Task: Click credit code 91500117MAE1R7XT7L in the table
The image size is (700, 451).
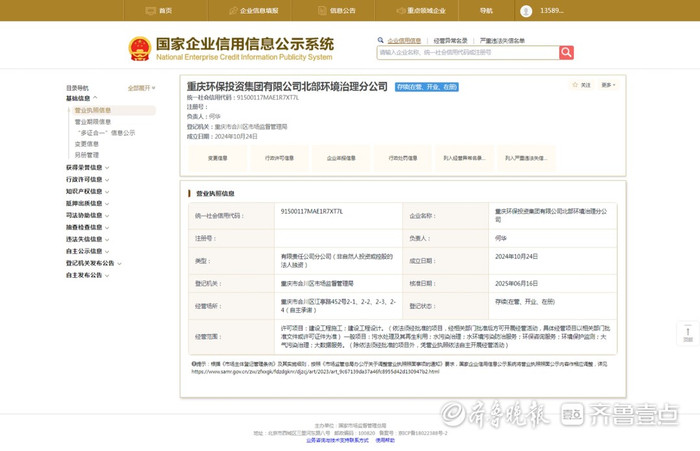Action: pyautogui.click(x=312, y=211)
